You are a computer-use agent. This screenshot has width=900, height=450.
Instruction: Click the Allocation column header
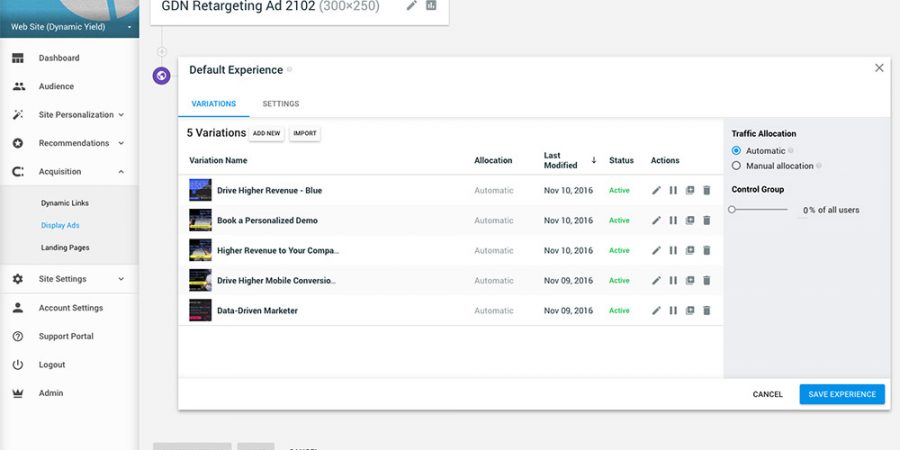(493, 161)
